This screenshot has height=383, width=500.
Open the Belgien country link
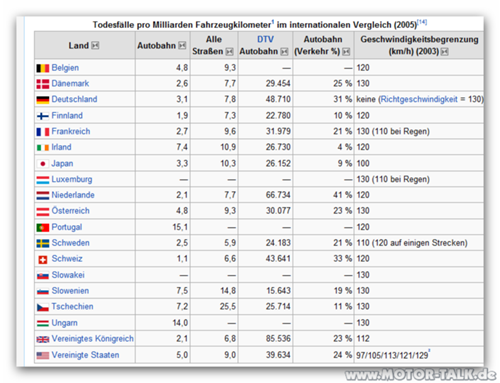65,68
